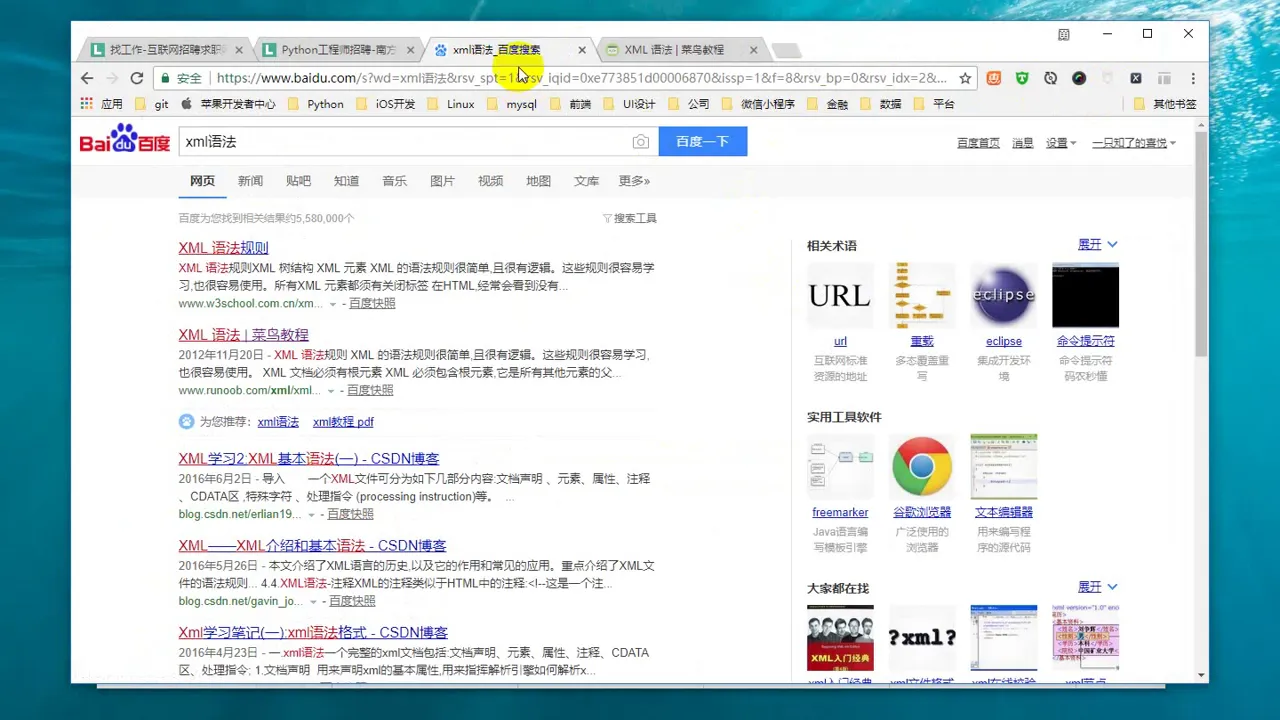Click the camera image-search icon
1280x720 pixels.
point(641,142)
